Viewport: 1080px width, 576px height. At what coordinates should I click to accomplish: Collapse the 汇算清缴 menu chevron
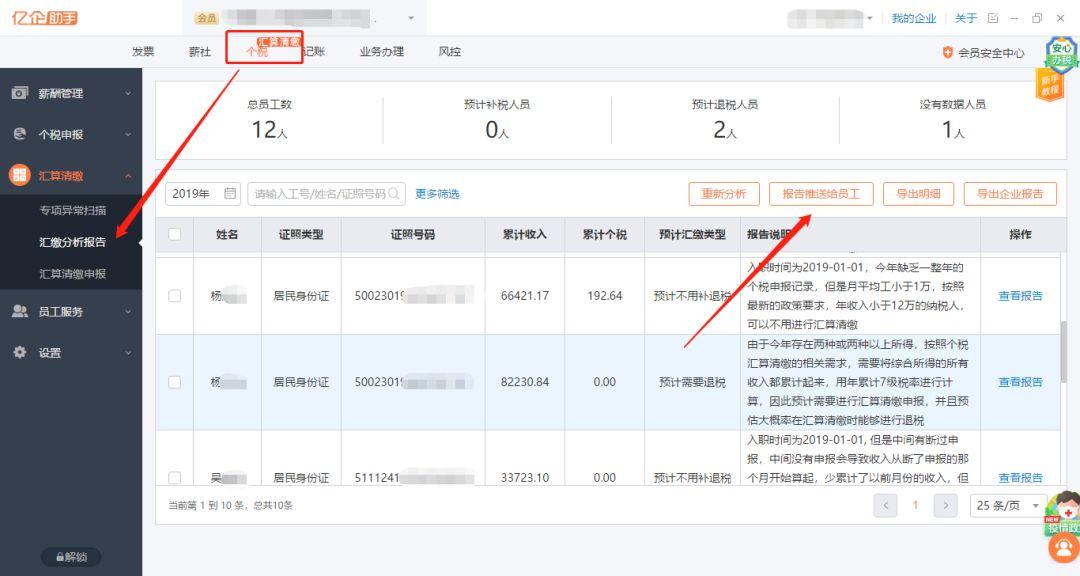[x=128, y=176]
